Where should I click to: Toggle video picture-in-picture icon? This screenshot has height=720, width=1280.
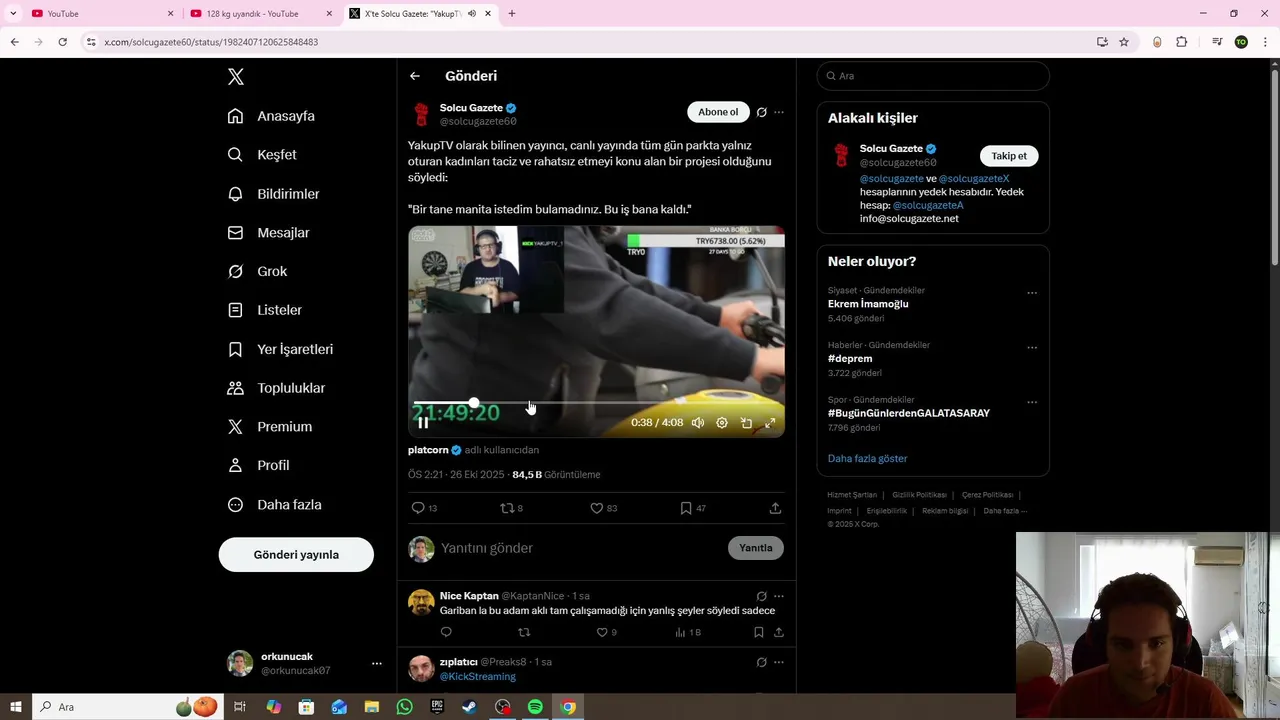(746, 423)
